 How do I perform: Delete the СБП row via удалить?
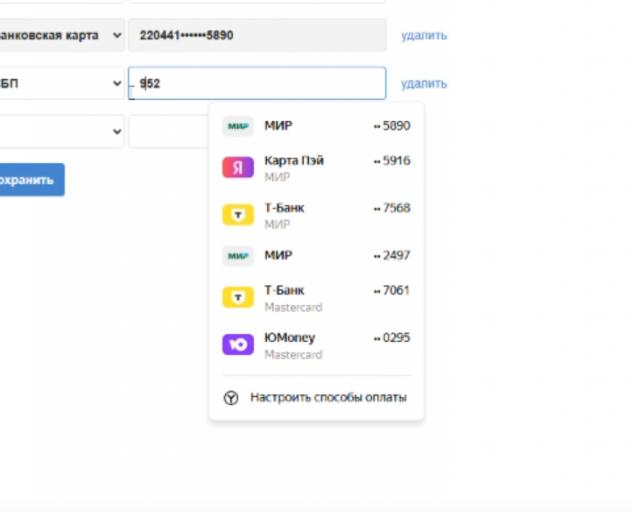pyautogui.click(x=424, y=84)
